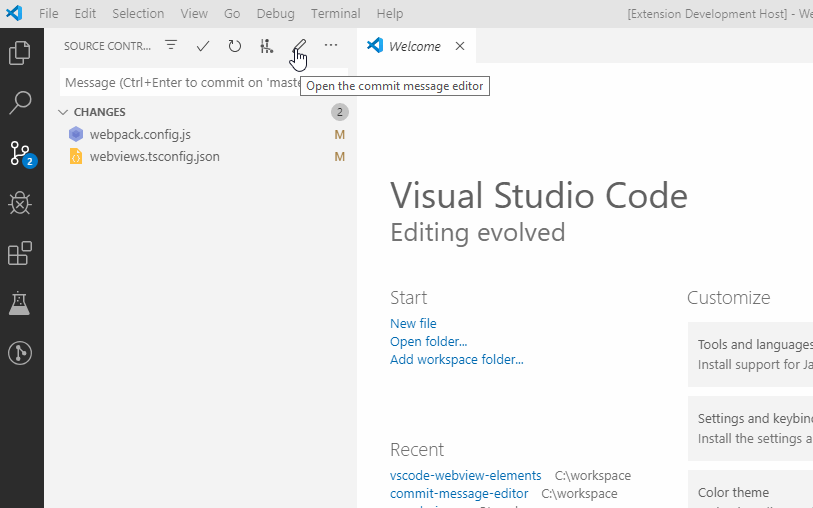The height and width of the screenshot is (508, 813).
Task: Open the Source Control more actions ellipsis
Action: tap(331, 46)
